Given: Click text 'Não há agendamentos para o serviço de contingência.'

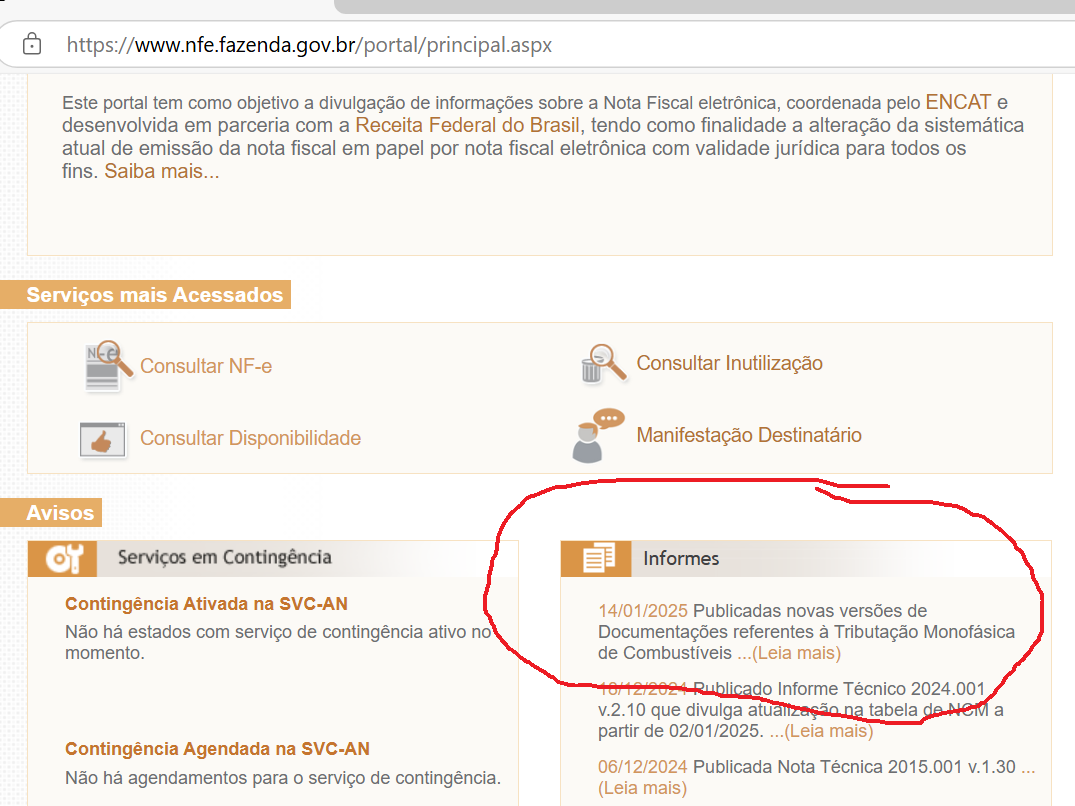Looking at the screenshot, I should coord(283,778).
